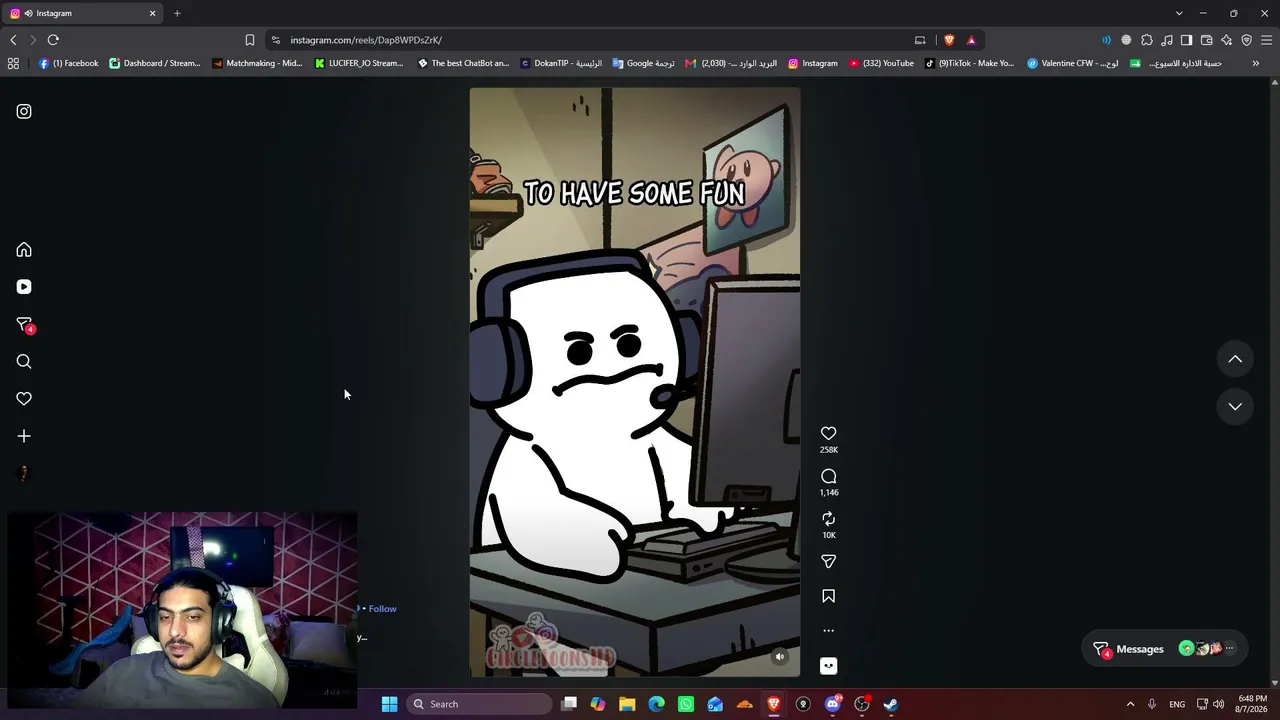This screenshot has width=1280, height=720.
Task: Open the browser extensions puzzle icon
Action: (x=1147, y=40)
